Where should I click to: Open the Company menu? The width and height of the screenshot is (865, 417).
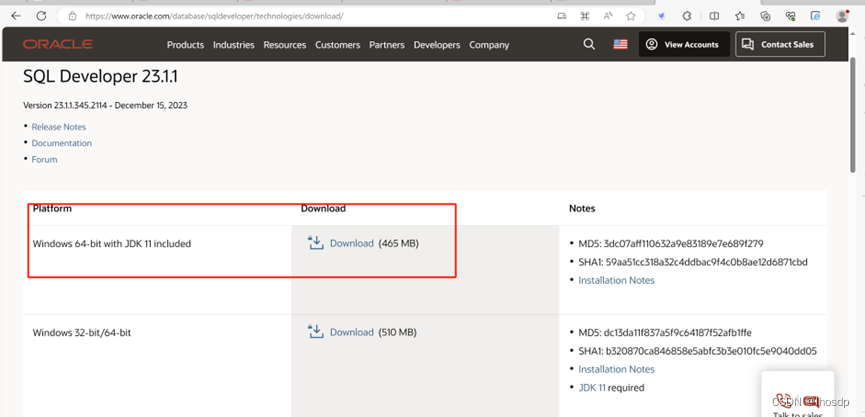coord(489,45)
